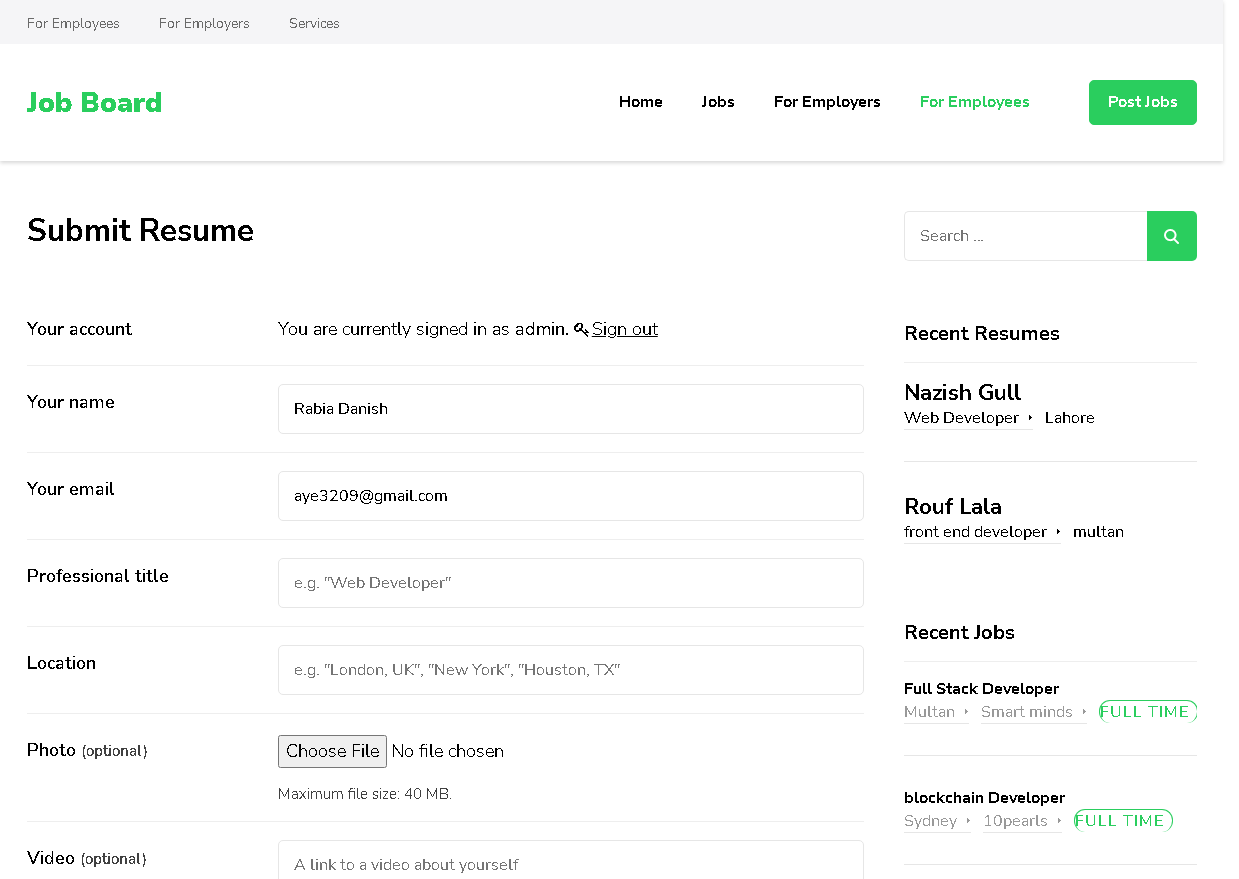This screenshot has height=879, width=1239.
Task: Open the Job Board logo link
Action: click(94, 102)
